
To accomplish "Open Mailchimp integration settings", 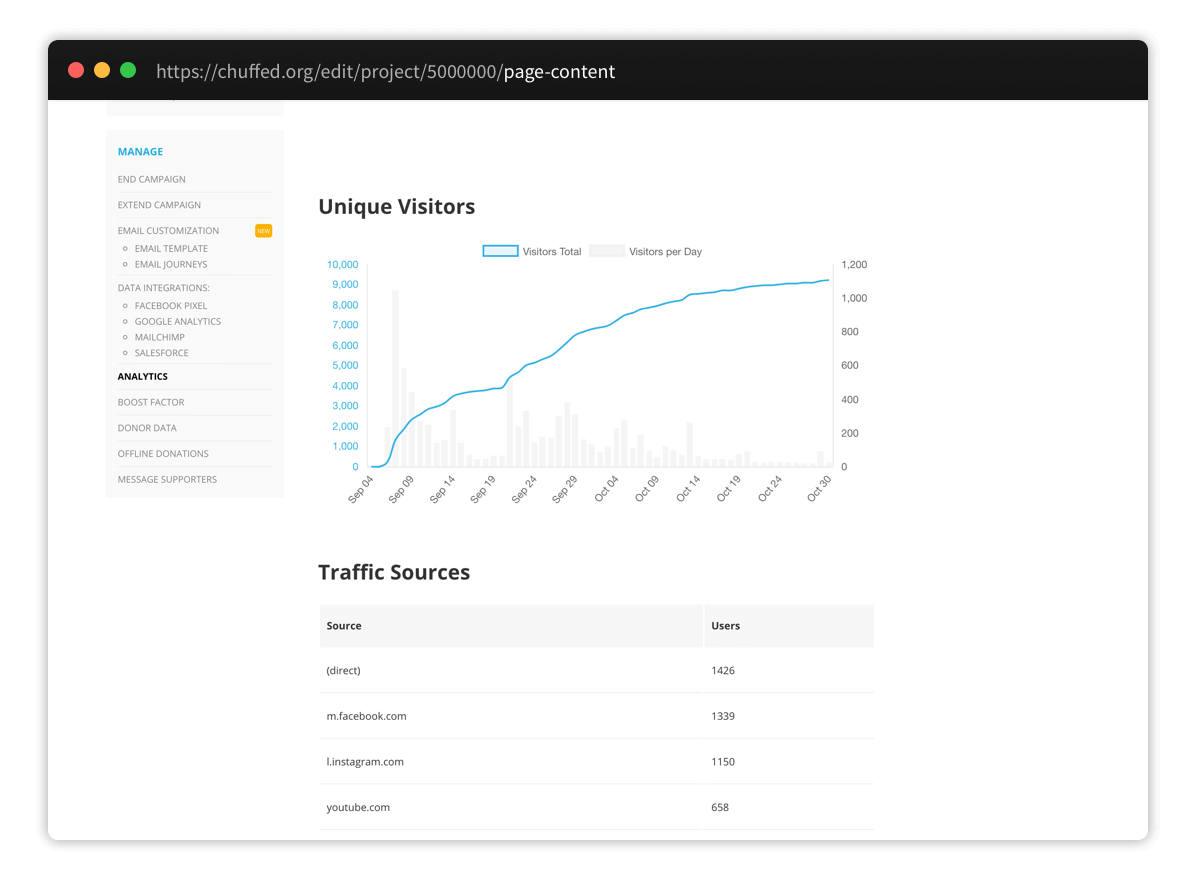I will pos(160,338).
